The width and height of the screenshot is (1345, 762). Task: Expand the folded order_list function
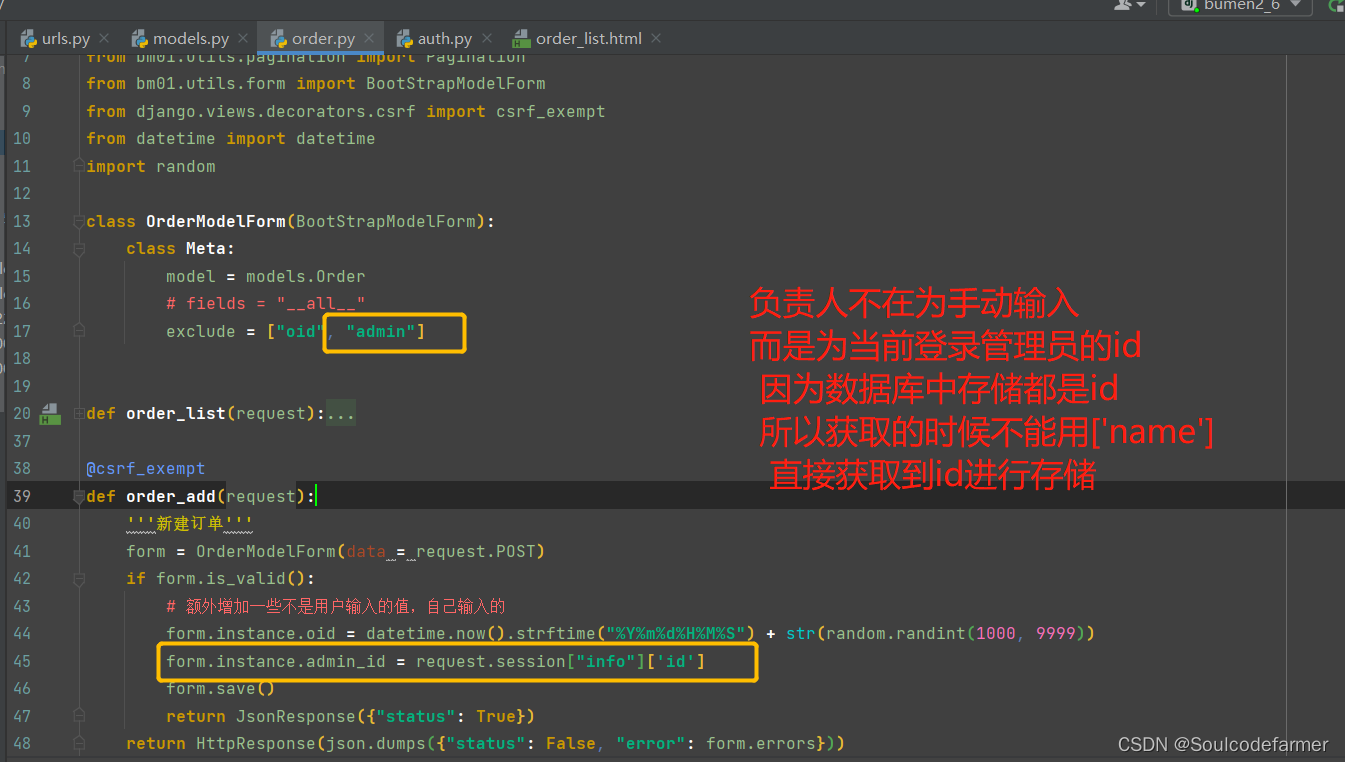78,414
